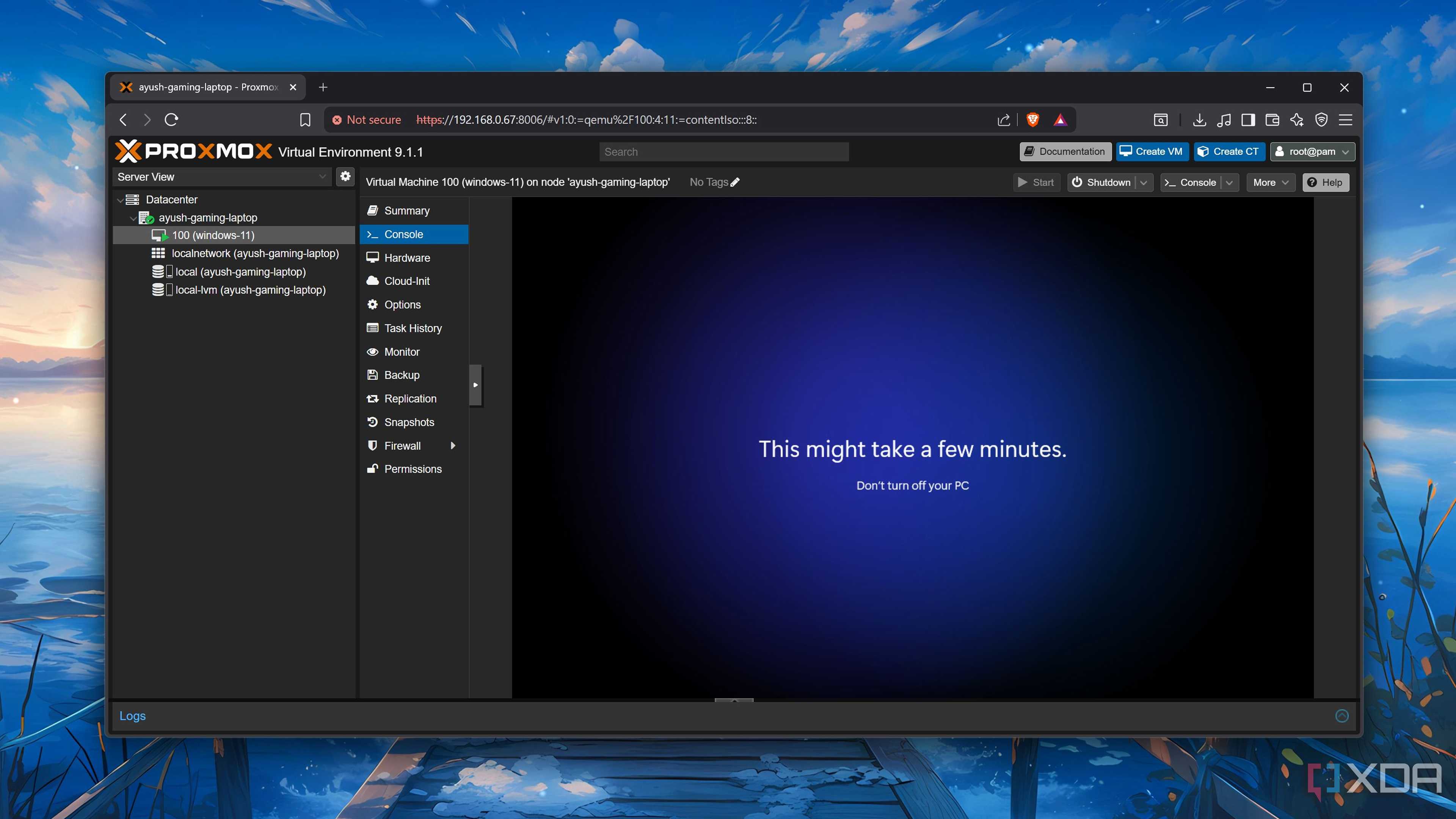Open the Brave Wallet icon
The width and height of the screenshot is (1456, 819).
click(1272, 120)
